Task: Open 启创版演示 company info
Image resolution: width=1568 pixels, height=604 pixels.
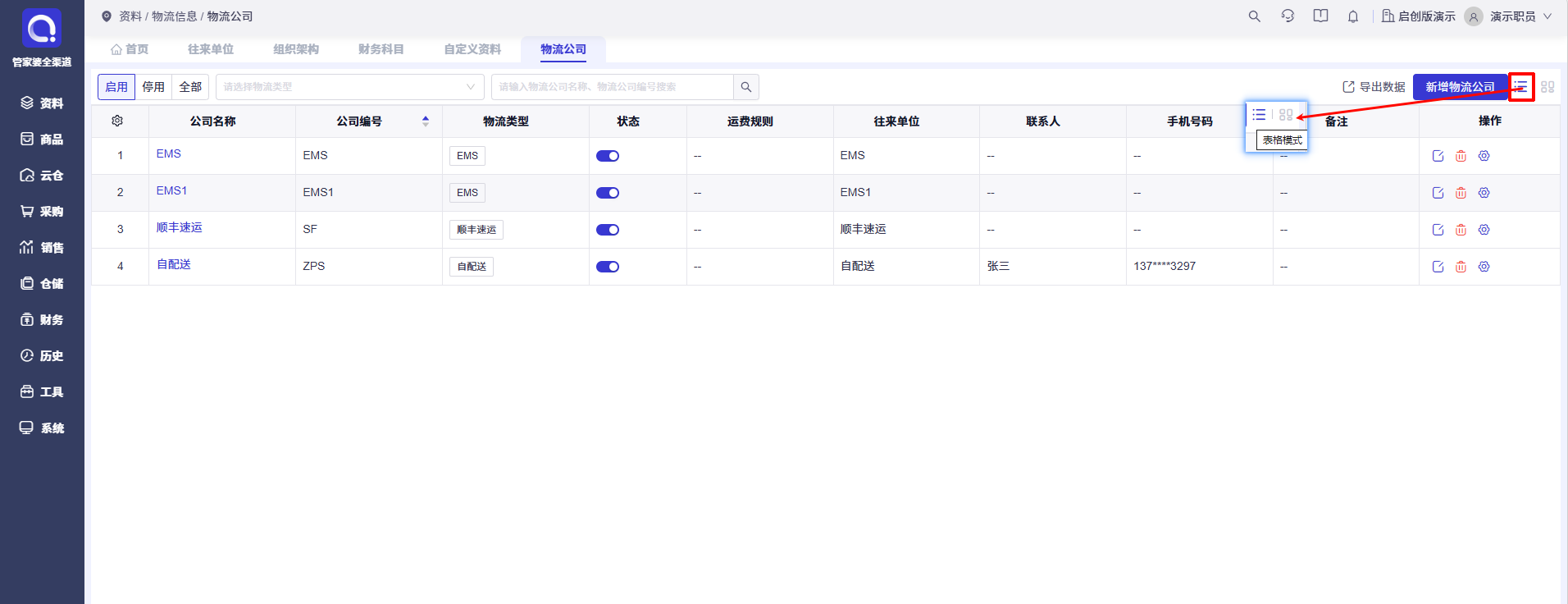Action: pyautogui.click(x=1419, y=16)
